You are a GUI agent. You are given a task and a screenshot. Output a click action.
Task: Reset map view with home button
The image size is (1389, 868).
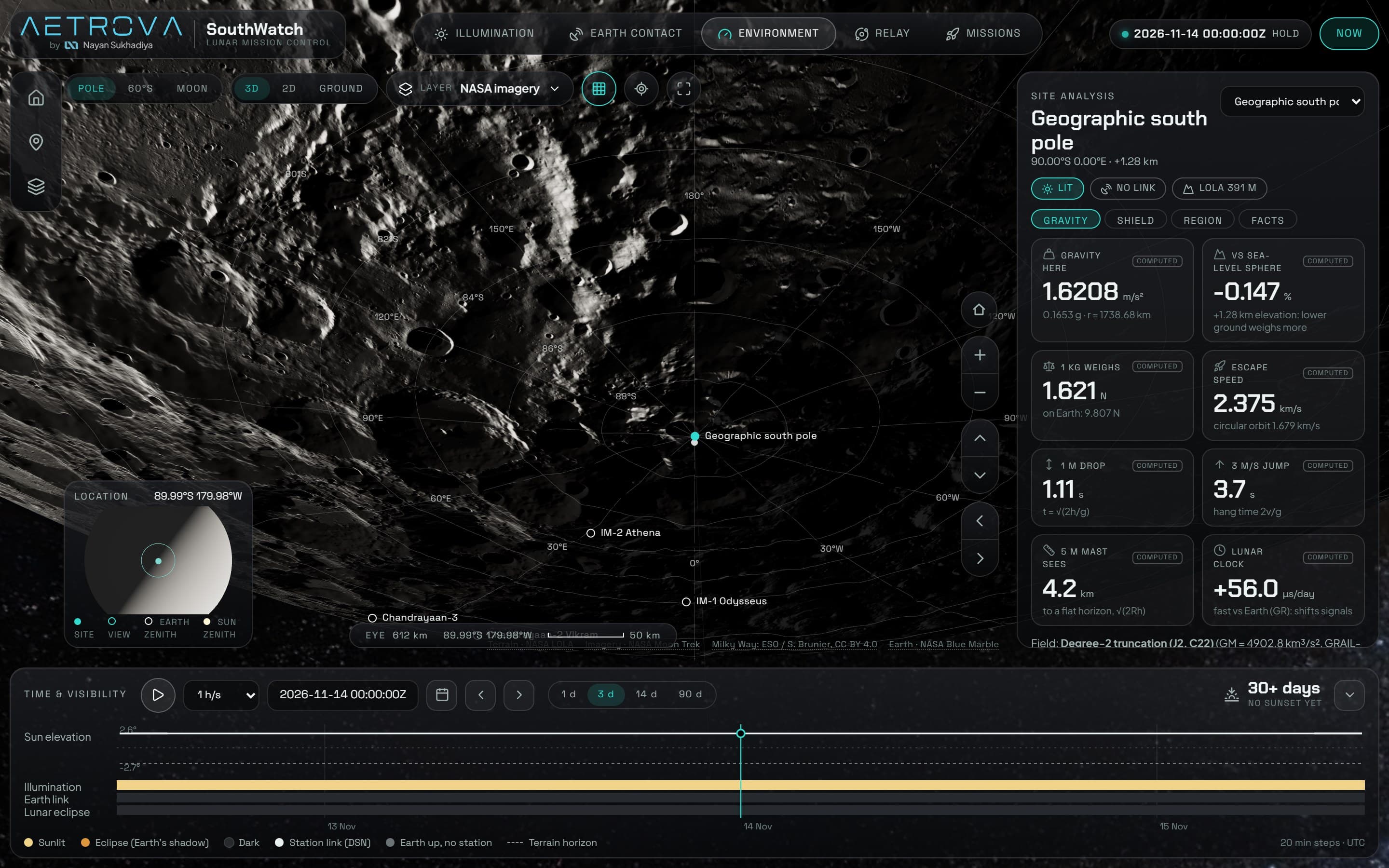(x=979, y=310)
